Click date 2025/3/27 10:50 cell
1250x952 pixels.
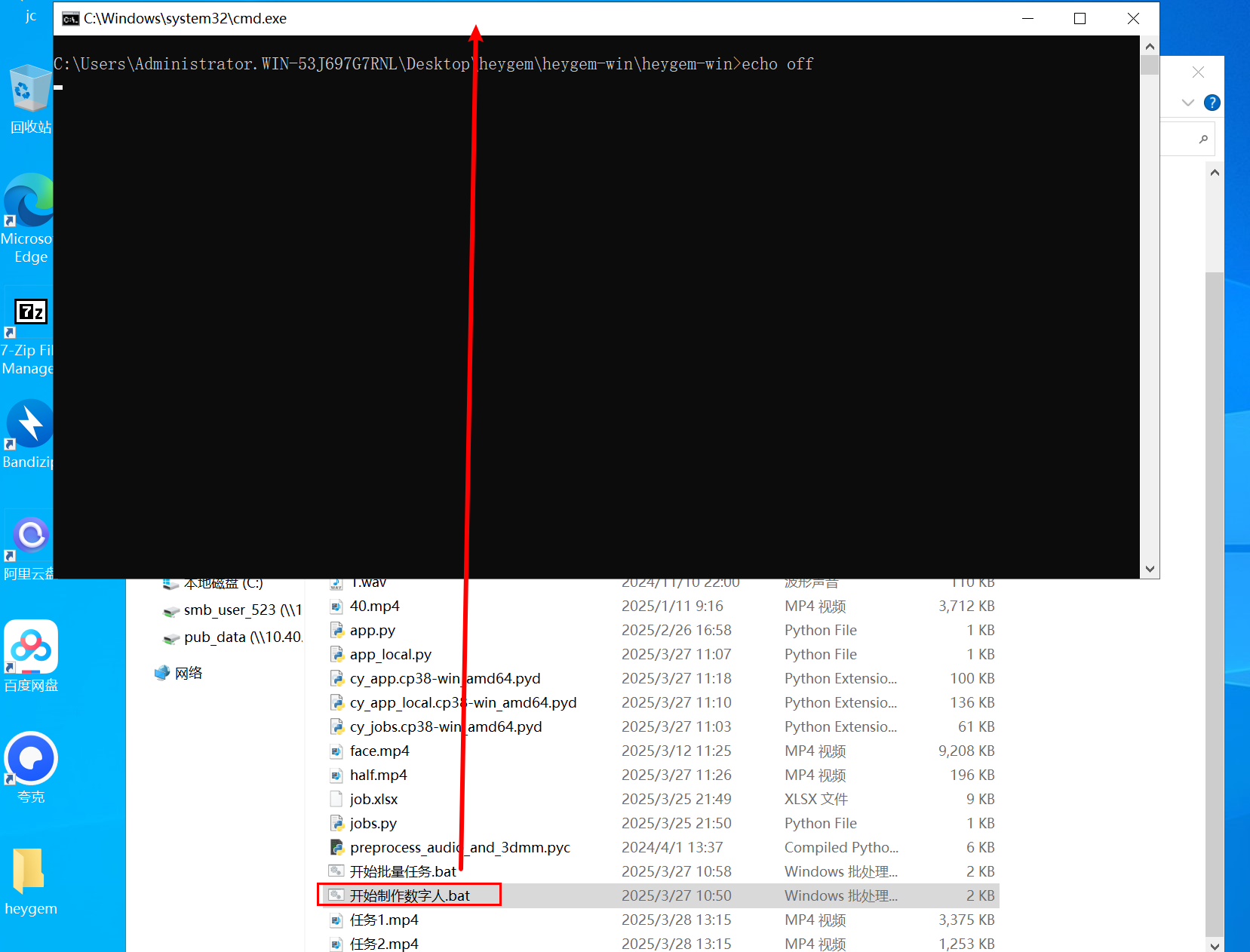[x=677, y=896]
